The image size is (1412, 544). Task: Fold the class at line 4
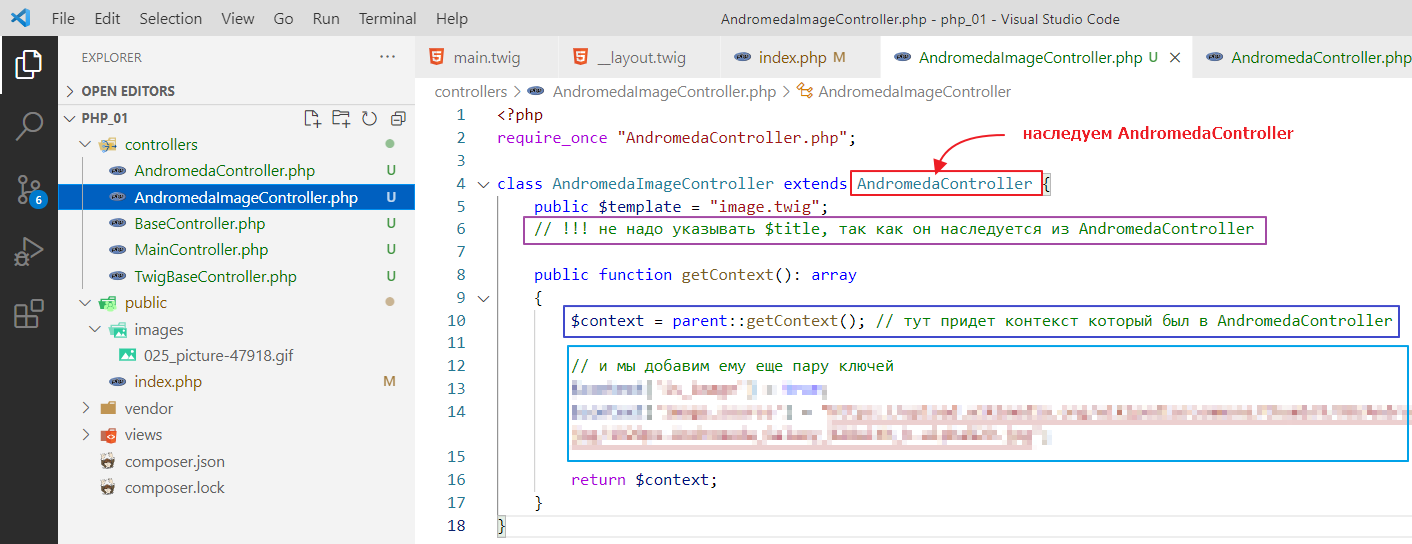tap(483, 184)
